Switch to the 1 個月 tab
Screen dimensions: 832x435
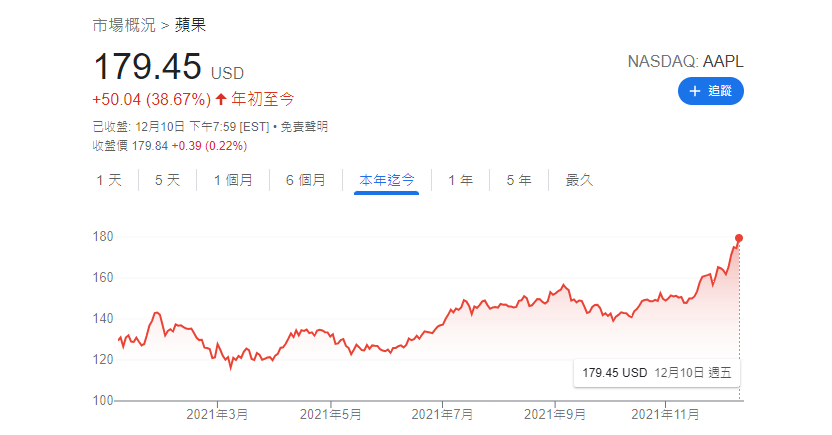pyautogui.click(x=233, y=180)
